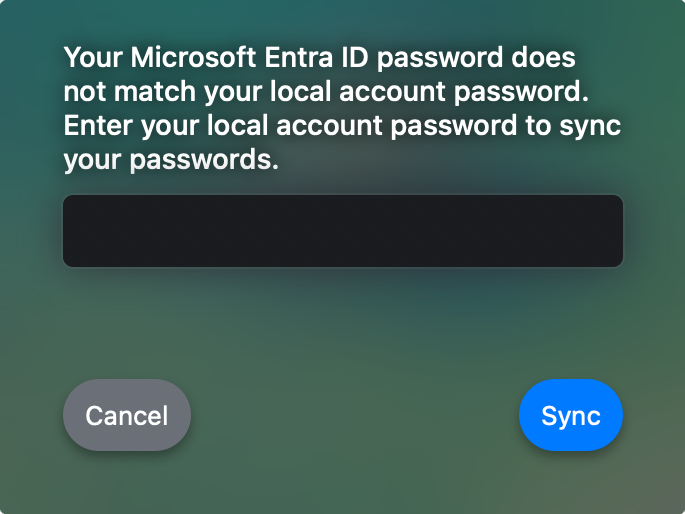Dismiss the dialog using Cancel
The height and width of the screenshot is (514, 685).
127,415
